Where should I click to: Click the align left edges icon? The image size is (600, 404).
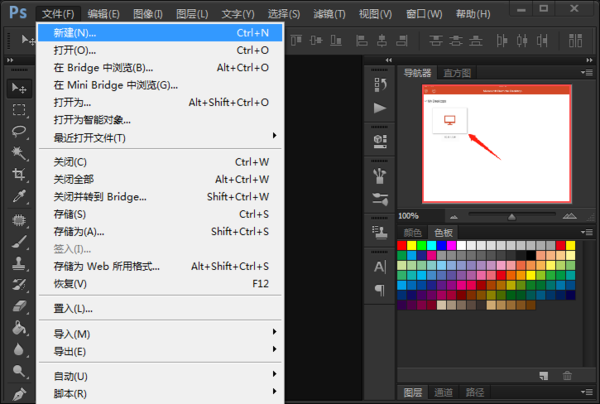[x=361, y=40]
